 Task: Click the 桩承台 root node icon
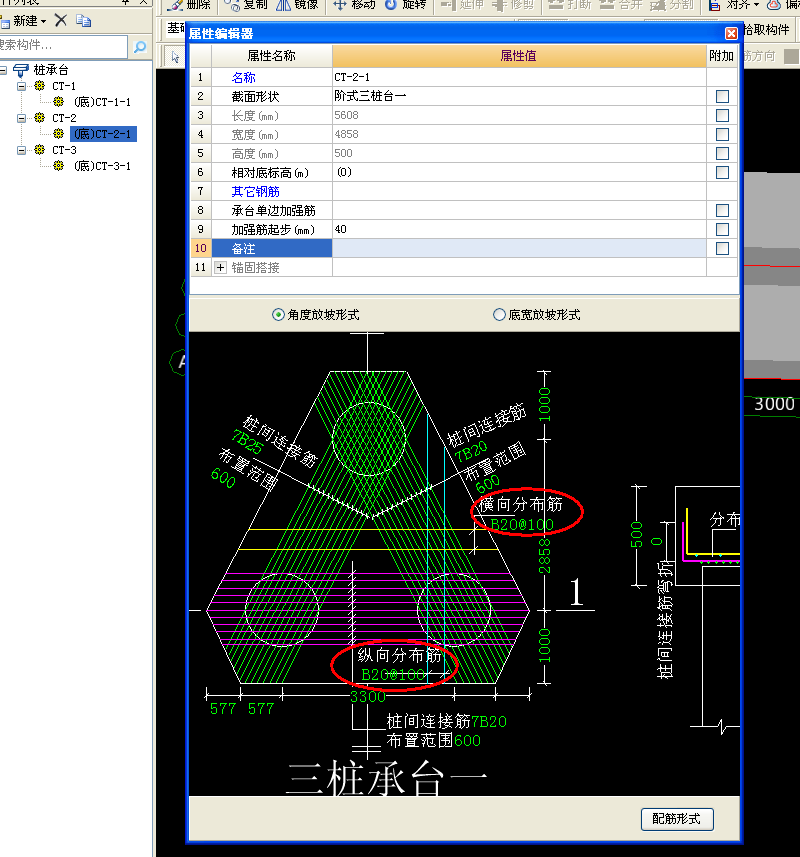point(21,70)
